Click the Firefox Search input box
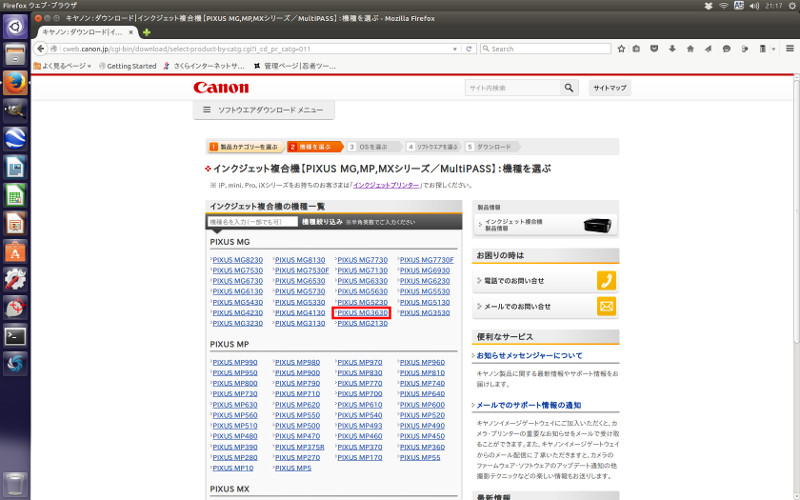 (x=545, y=49)
